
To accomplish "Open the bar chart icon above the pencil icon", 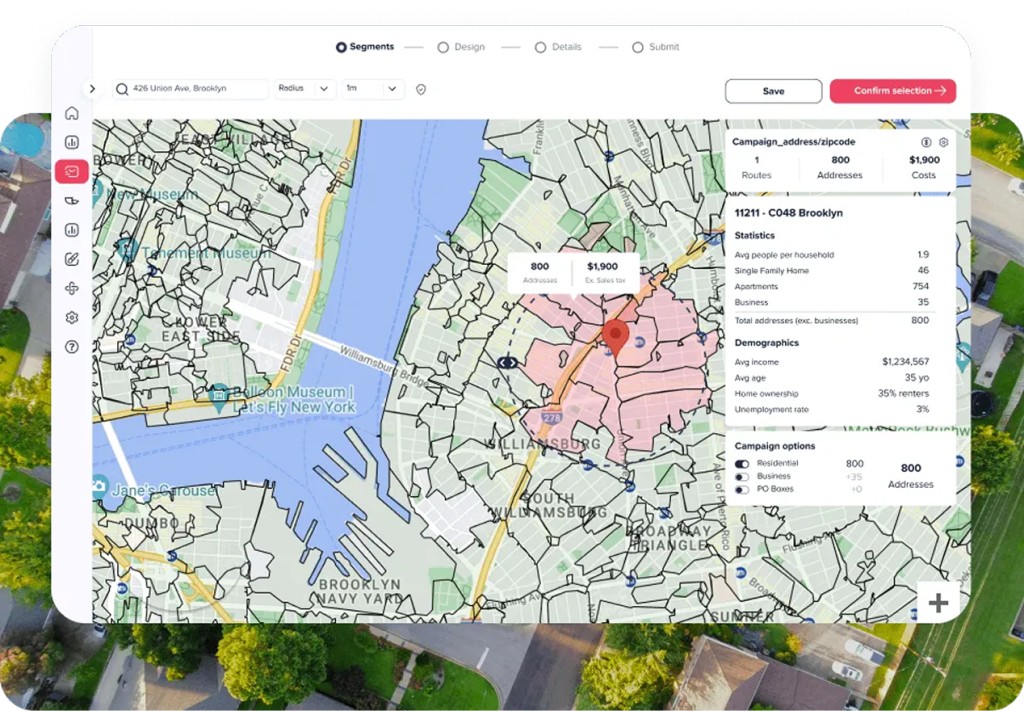I will (72, 230).
